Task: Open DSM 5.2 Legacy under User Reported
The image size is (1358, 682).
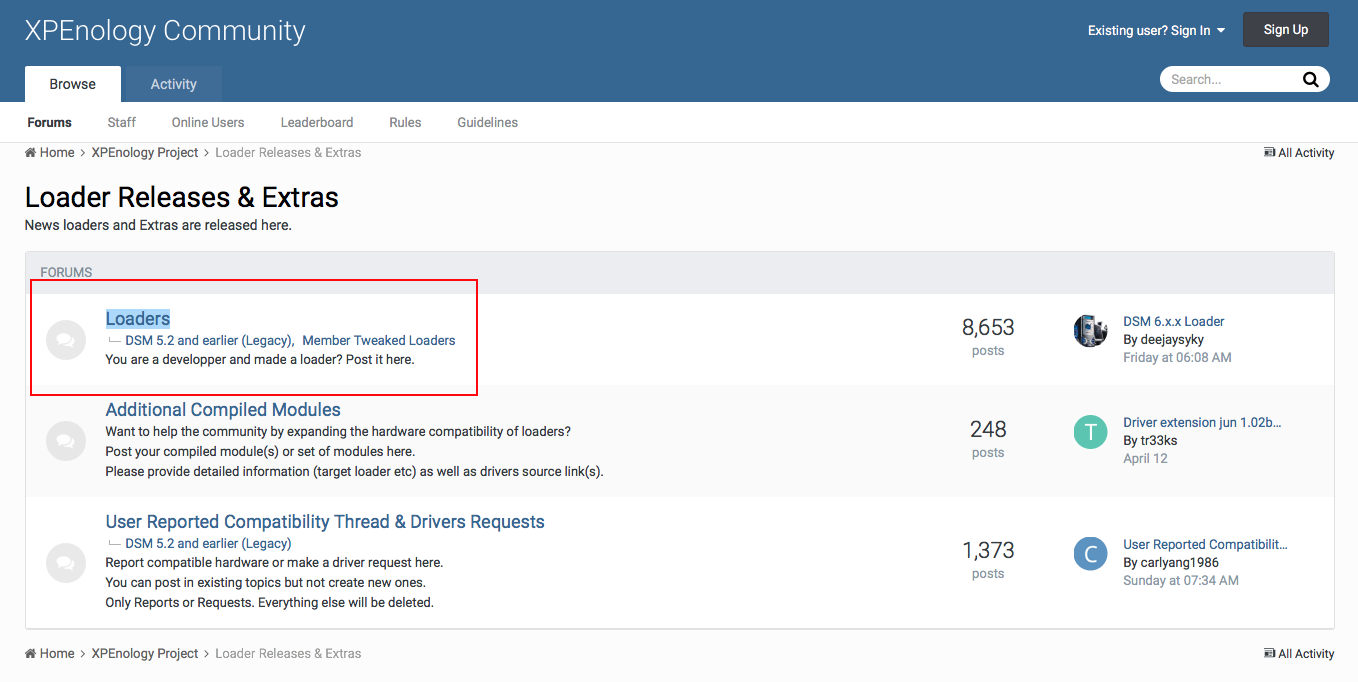Action: (208, 544)
